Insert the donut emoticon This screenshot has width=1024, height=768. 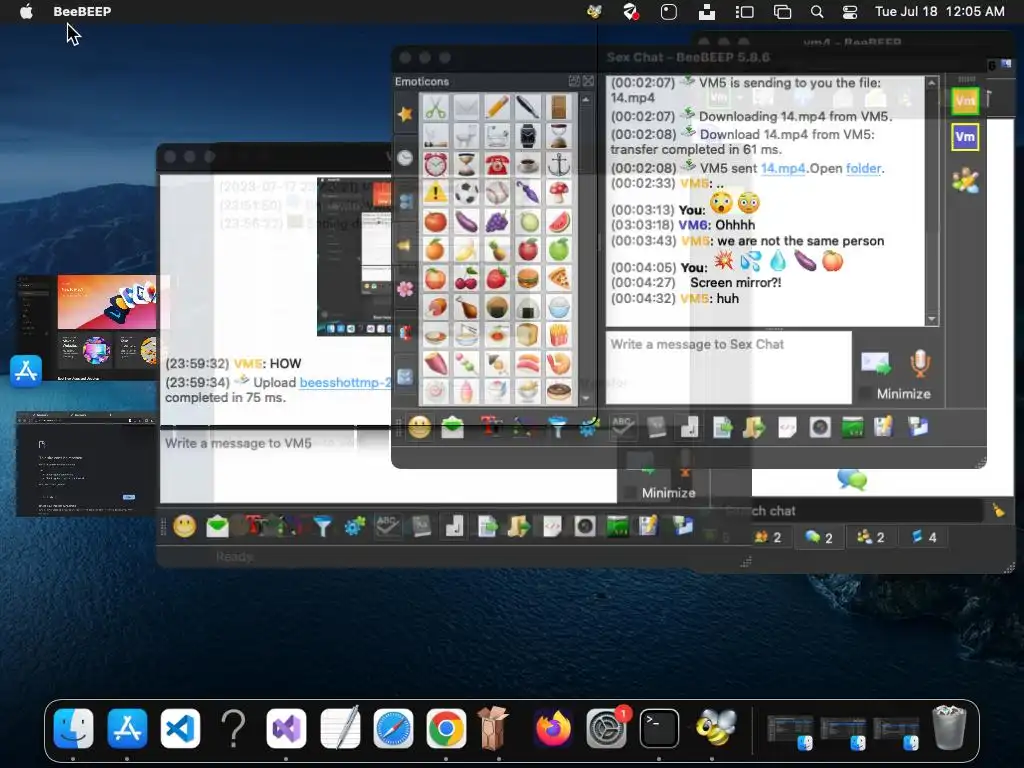558,391
